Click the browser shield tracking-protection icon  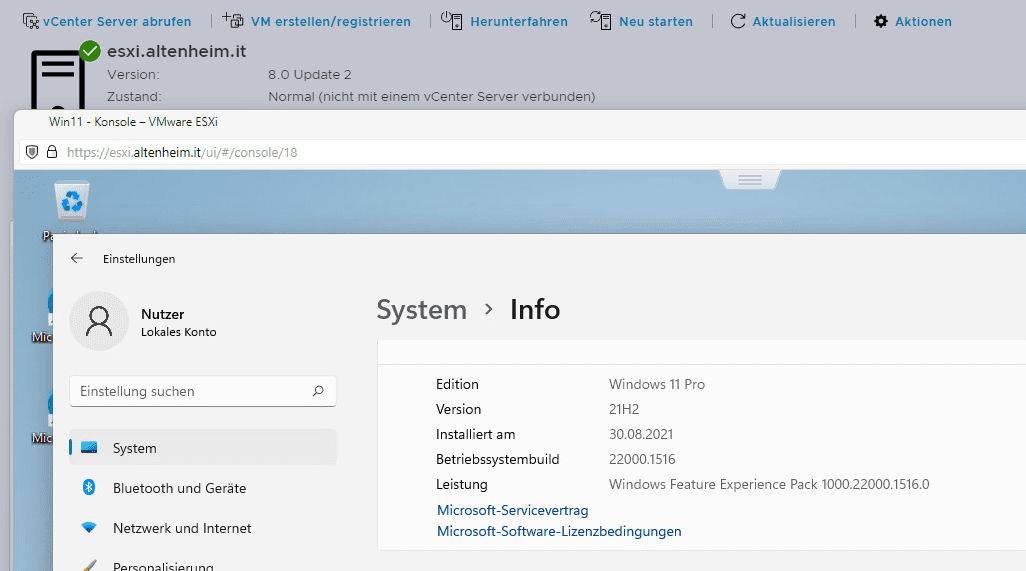coord(31,152)
